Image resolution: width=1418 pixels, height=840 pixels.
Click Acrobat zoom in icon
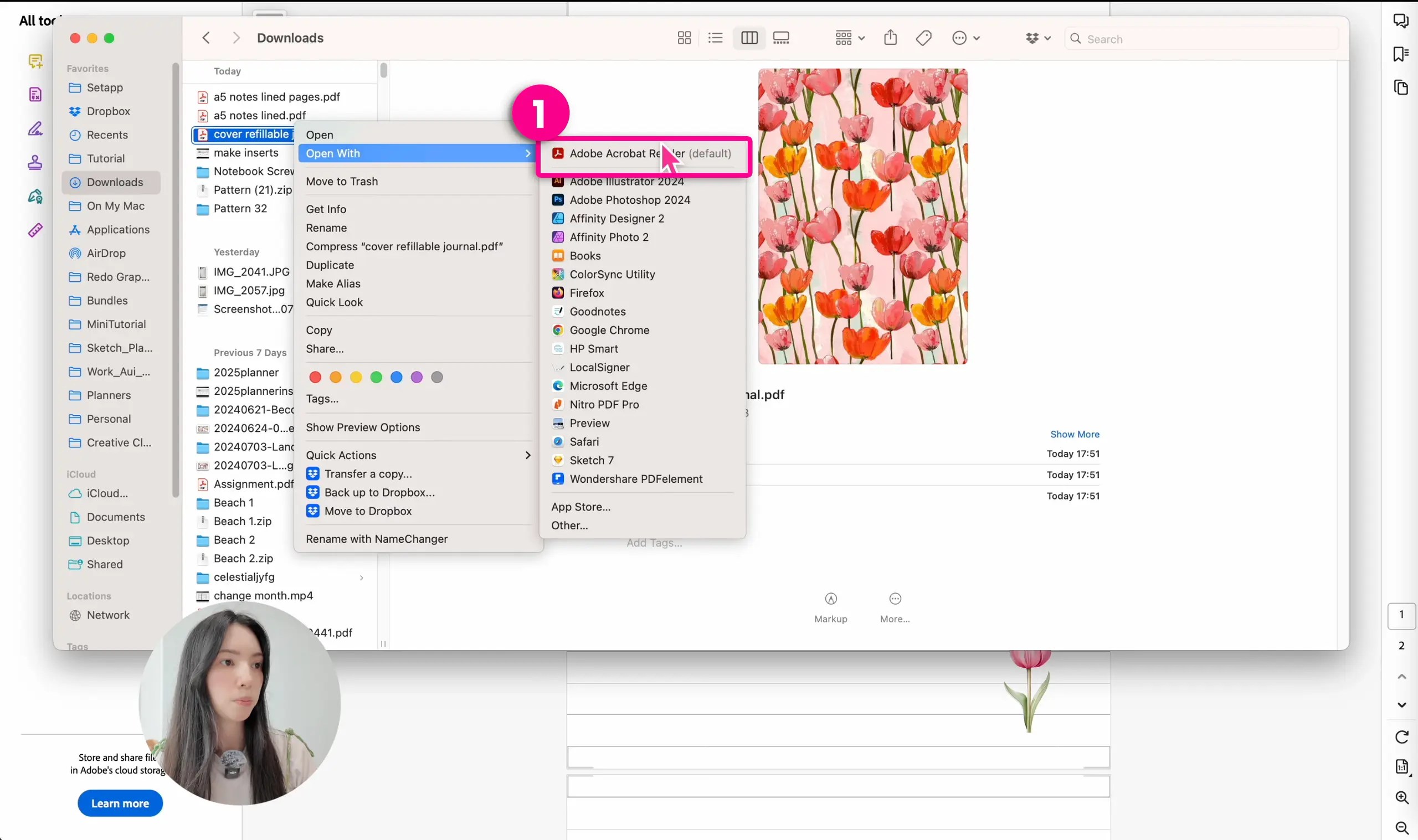1401,797
